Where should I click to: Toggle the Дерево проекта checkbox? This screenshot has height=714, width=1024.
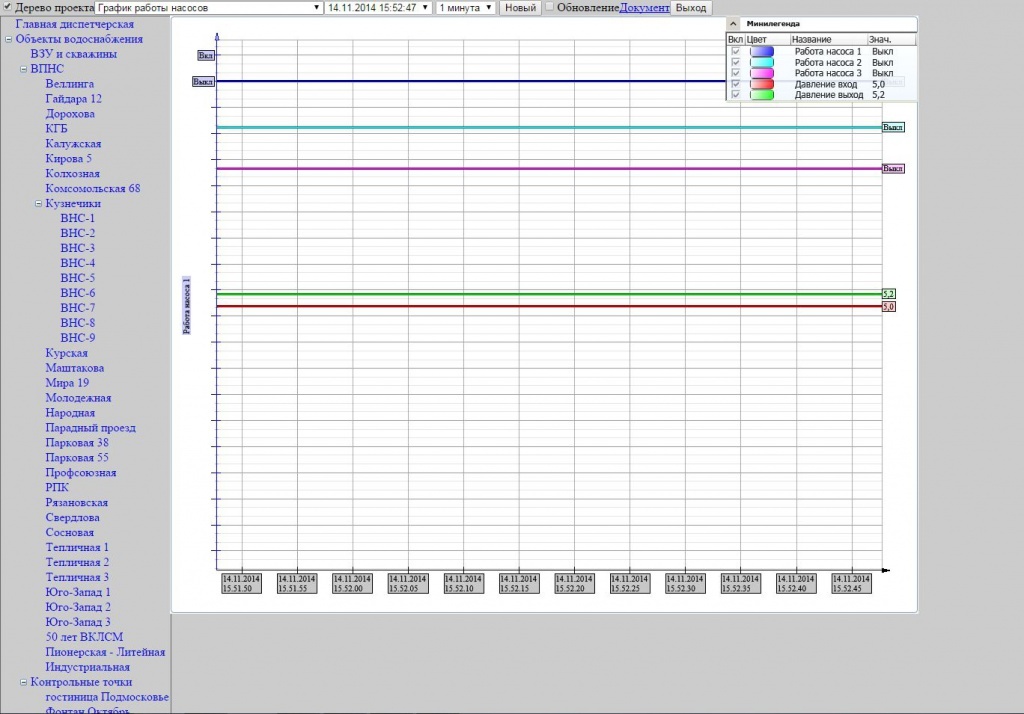click(7, 7)
